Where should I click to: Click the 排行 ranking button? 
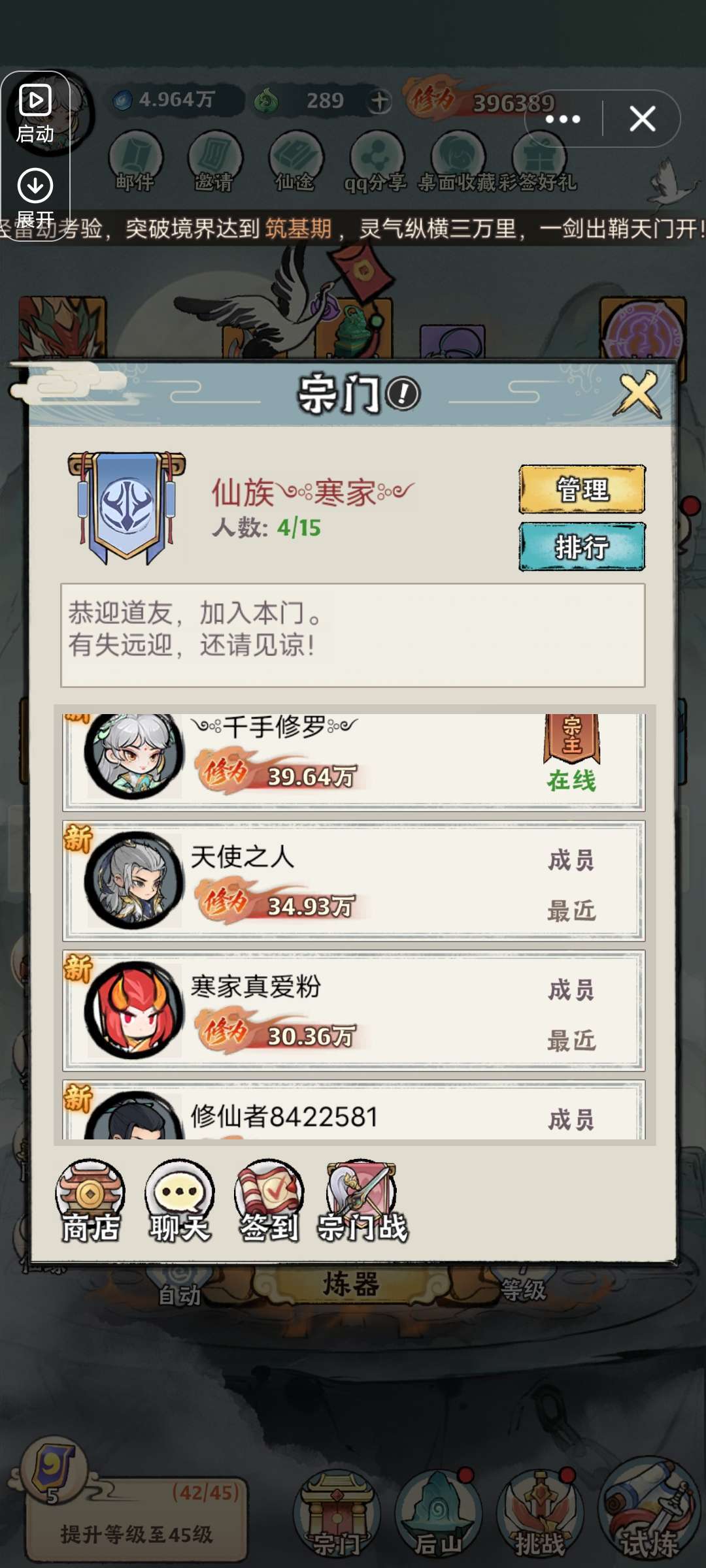pos(582,547)
